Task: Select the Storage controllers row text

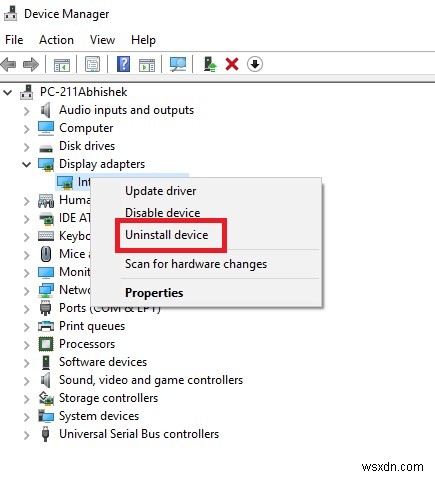Action: 108,398
